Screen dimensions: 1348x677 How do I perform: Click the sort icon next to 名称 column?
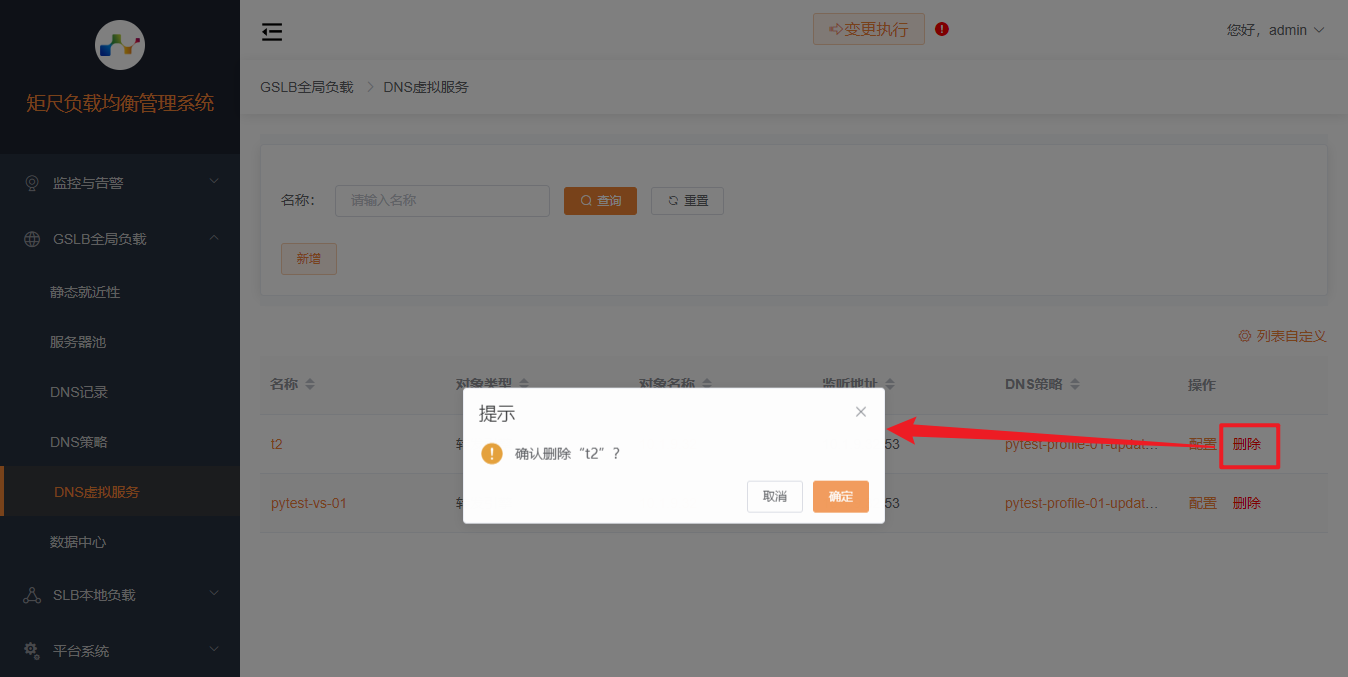tap(310, 385)
